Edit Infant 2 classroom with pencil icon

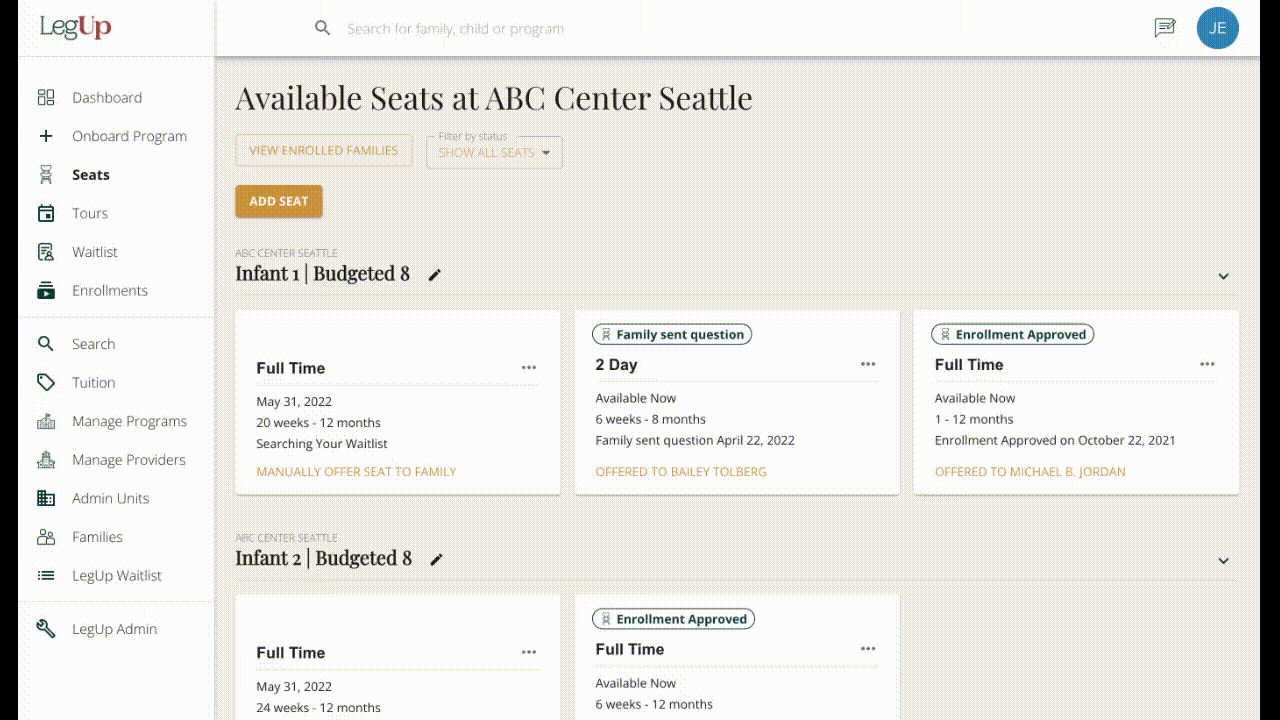[x=436, y=560]
